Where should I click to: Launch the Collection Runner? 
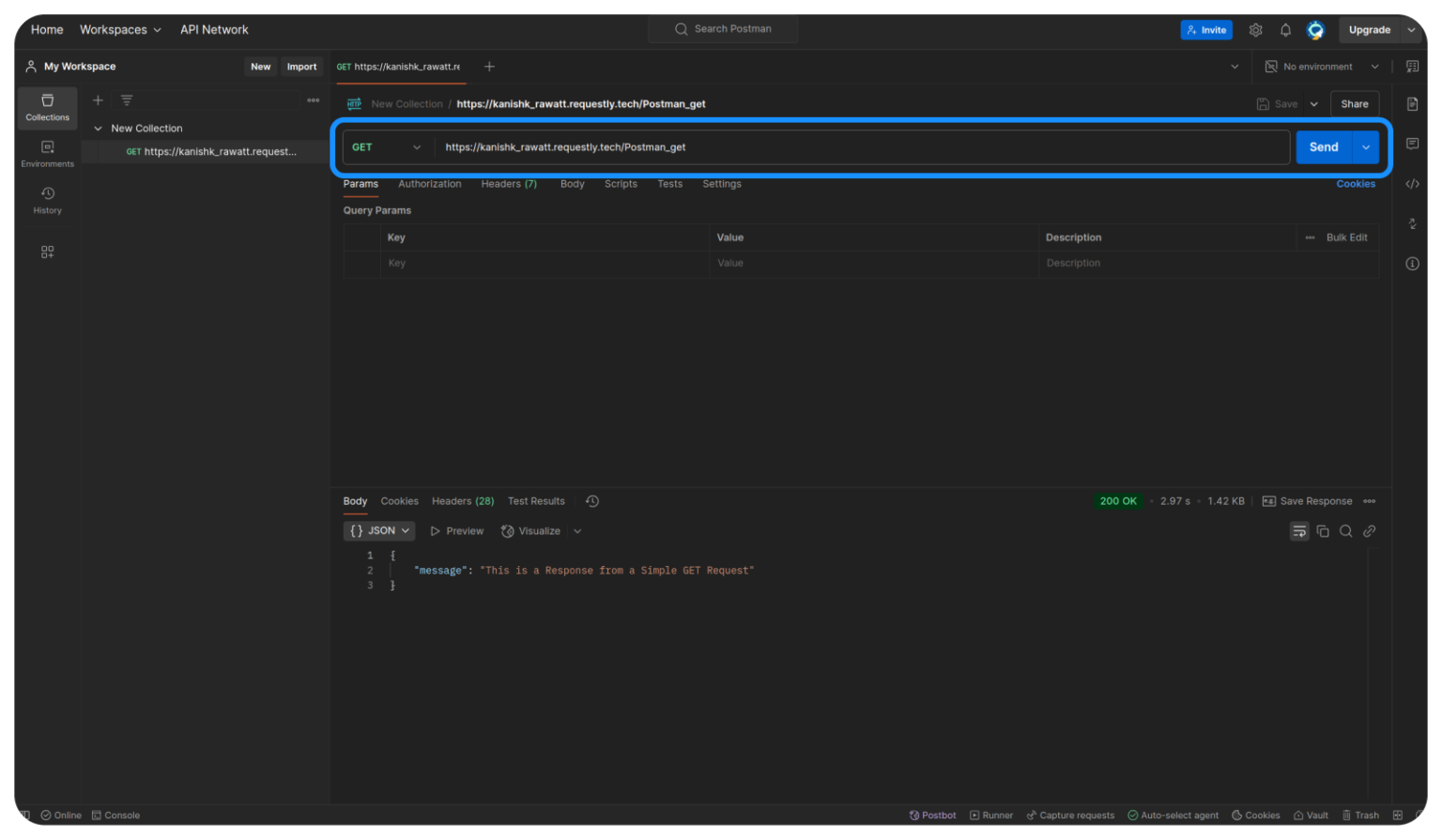click(991, 815)
